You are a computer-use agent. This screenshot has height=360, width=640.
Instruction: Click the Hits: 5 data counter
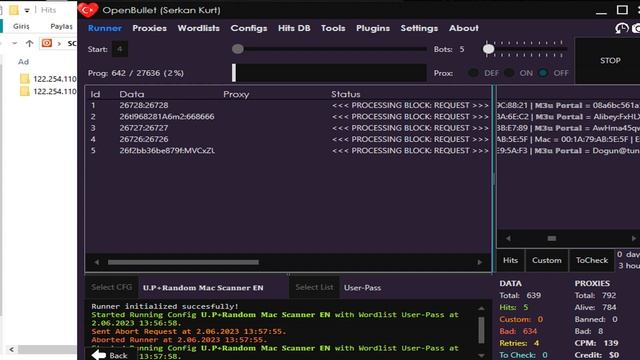513,307
